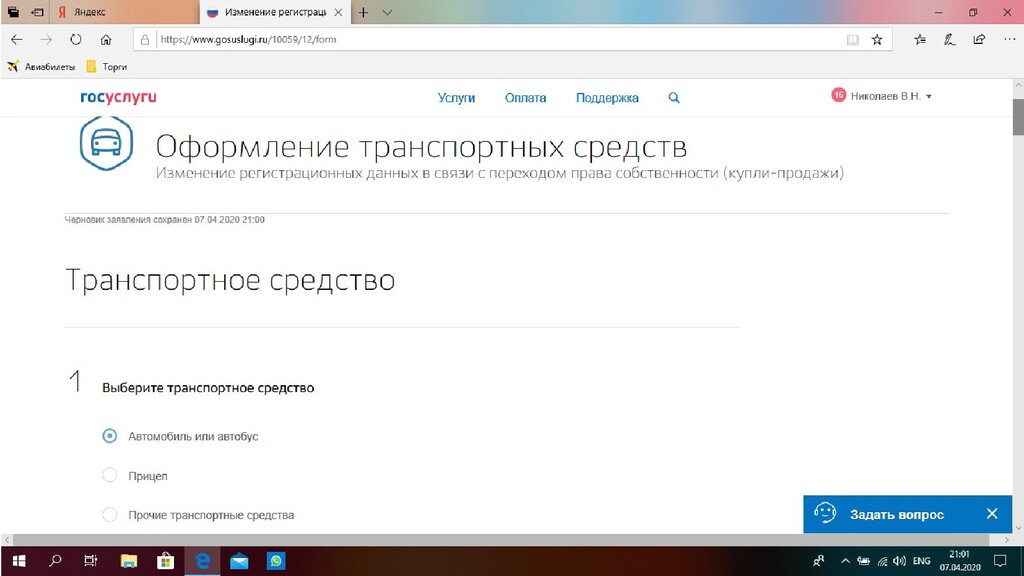Screen dimensions: 1024x576
Task: Select Прочие транспортные средства radio option
Action: [110, 515]
